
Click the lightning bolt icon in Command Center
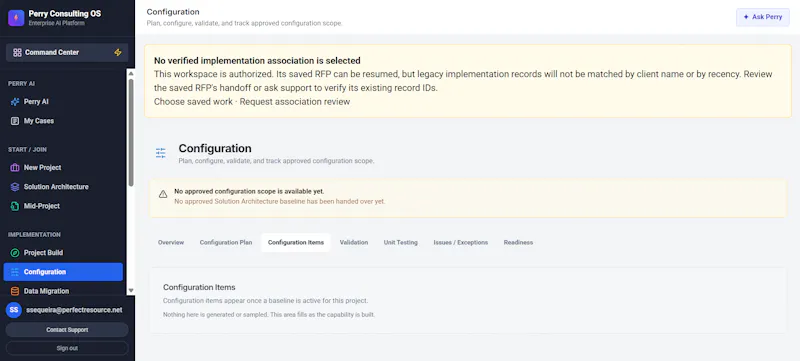pyautogui.click(x=118, y=53)
